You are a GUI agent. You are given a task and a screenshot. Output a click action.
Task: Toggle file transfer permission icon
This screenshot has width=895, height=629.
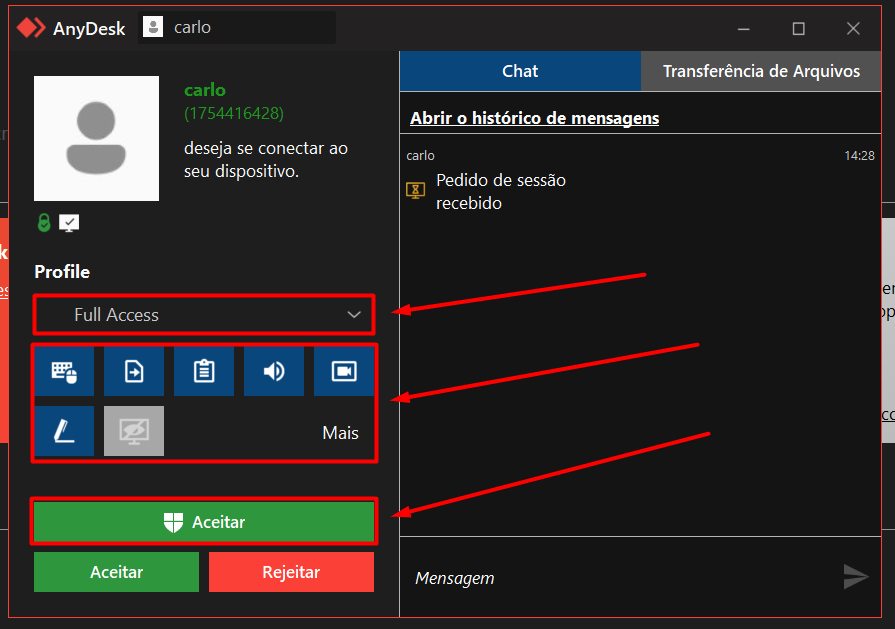[x=134, y=371]
